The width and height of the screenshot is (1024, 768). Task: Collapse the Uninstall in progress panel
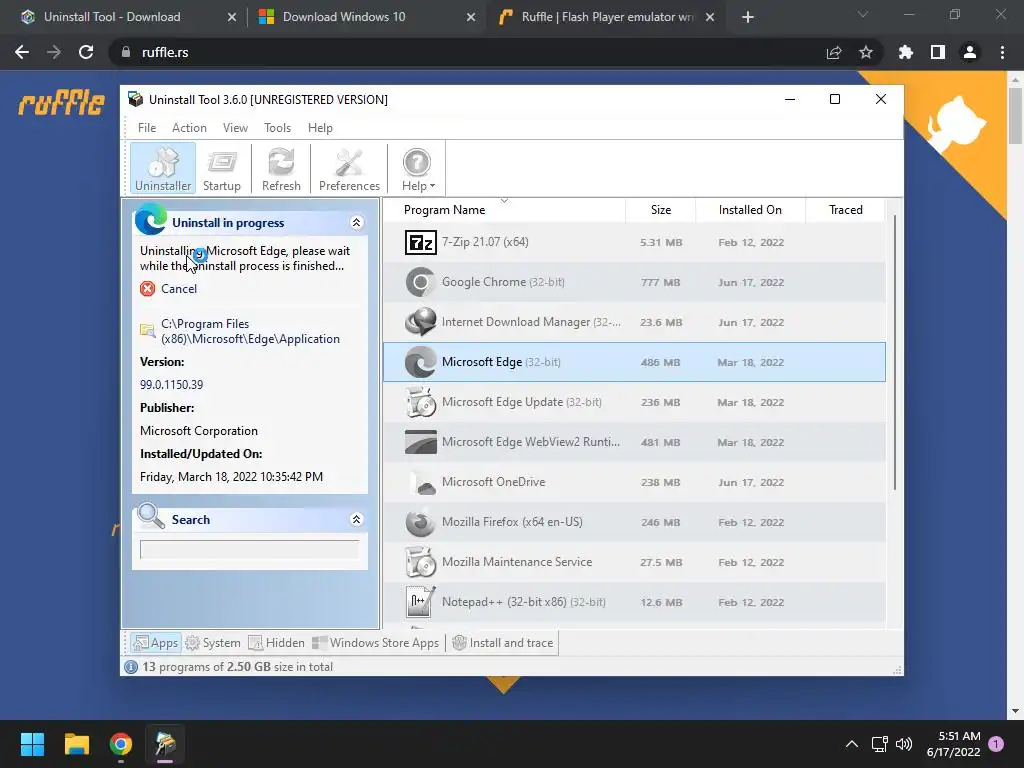pyautogui.click(x=357, y=223)
